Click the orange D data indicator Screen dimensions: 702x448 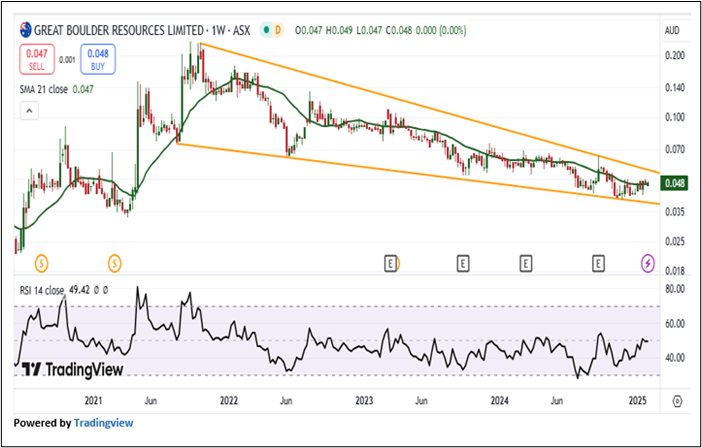coord(278,30)
